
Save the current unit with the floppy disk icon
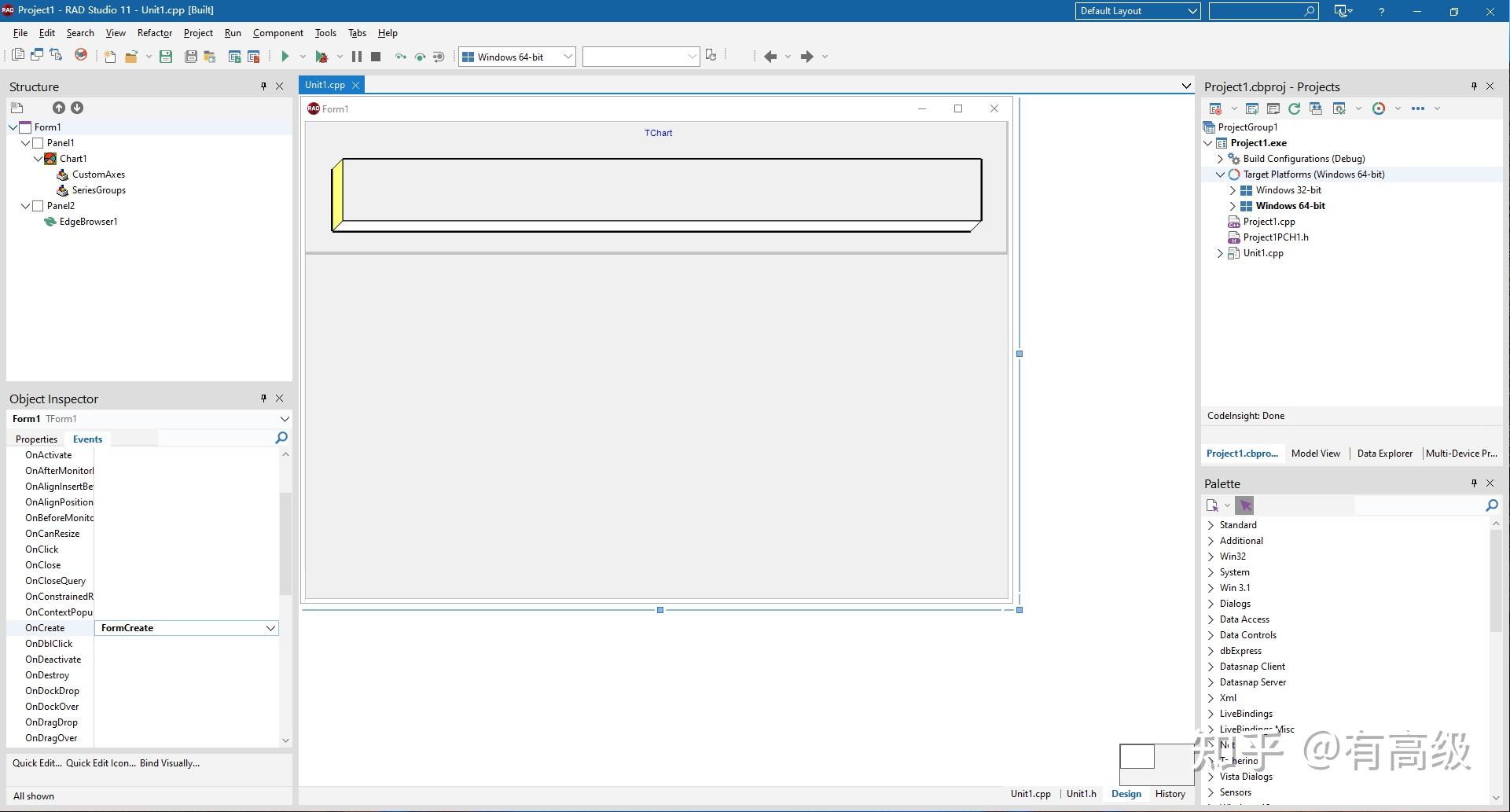click(165, 56)
